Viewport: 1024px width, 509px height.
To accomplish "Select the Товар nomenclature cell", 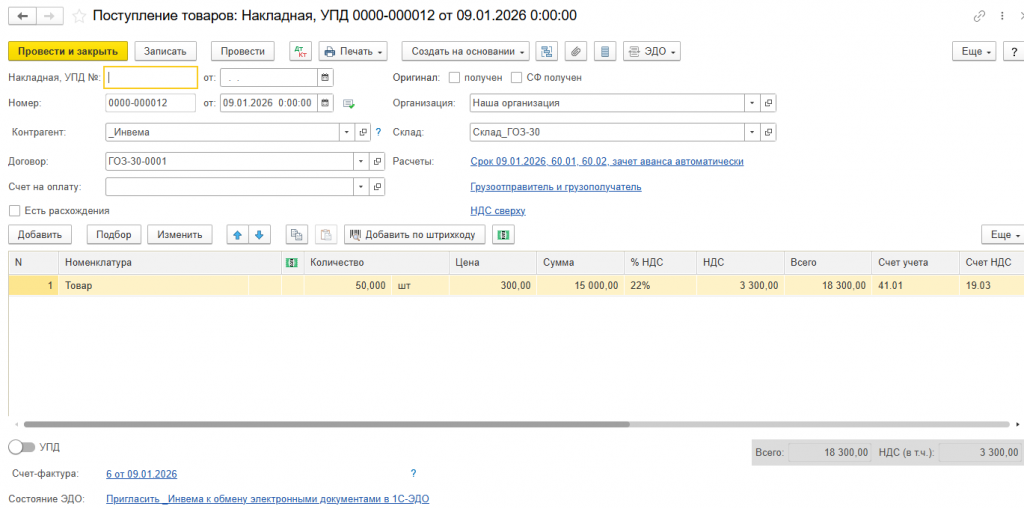I will click(x=153, y=286).
